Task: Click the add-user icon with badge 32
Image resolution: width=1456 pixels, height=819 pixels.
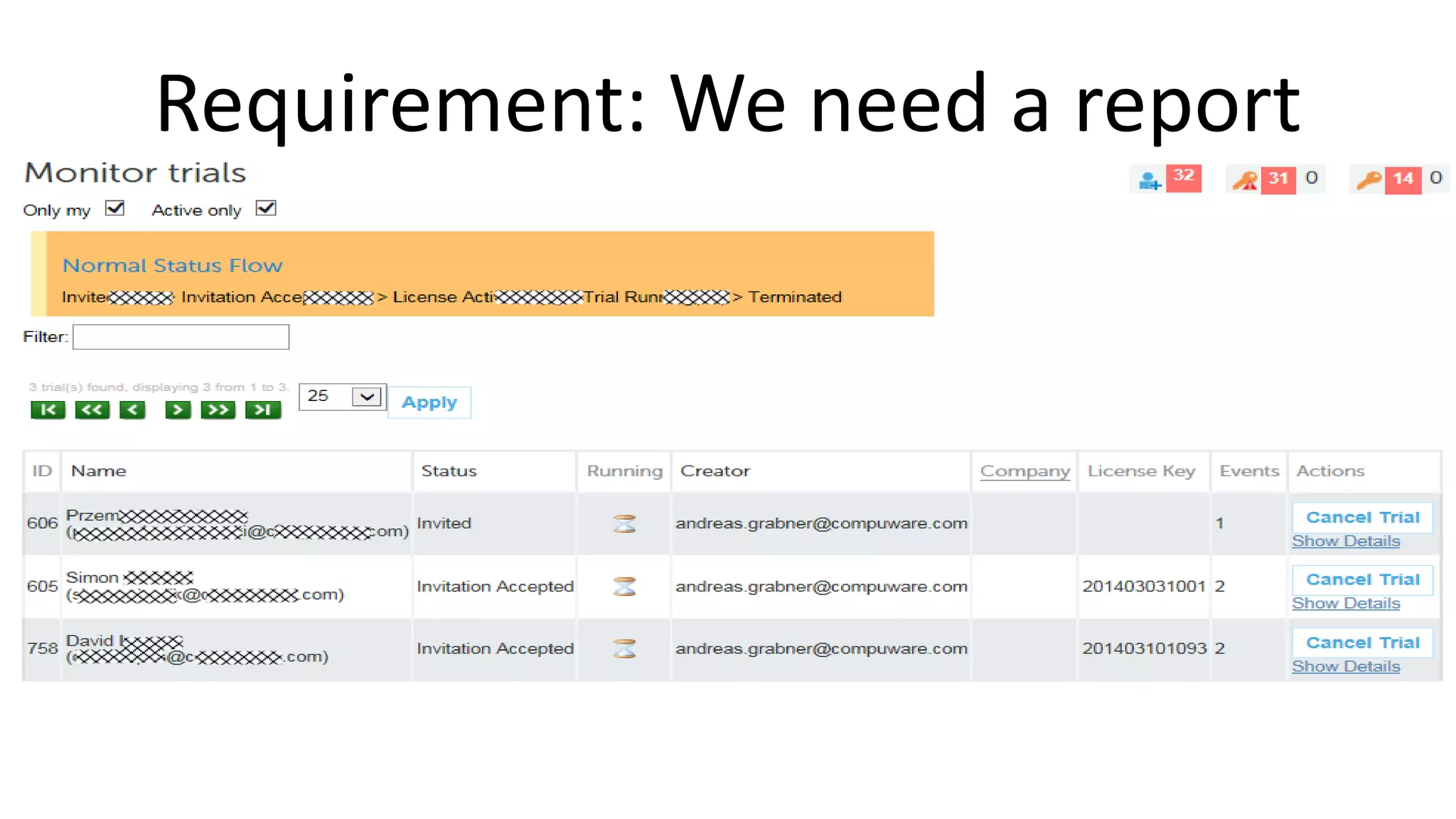Action: point(1150,181)
